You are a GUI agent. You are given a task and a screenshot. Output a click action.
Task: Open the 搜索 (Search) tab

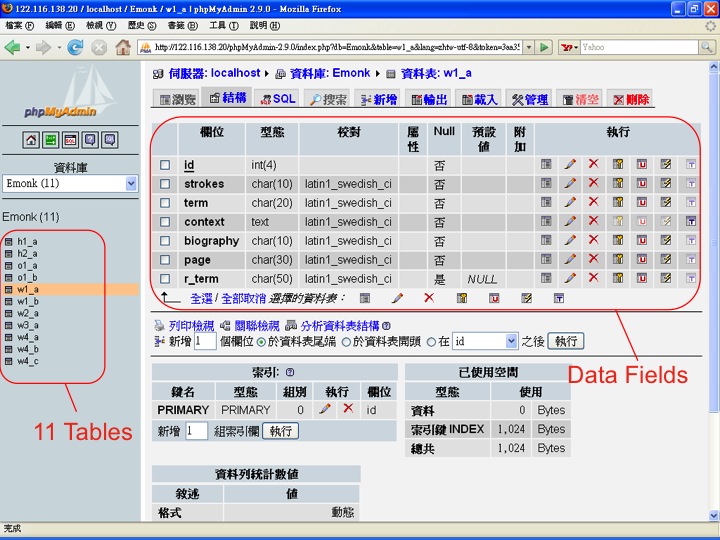pyautogui.click(x=328, y=99)
